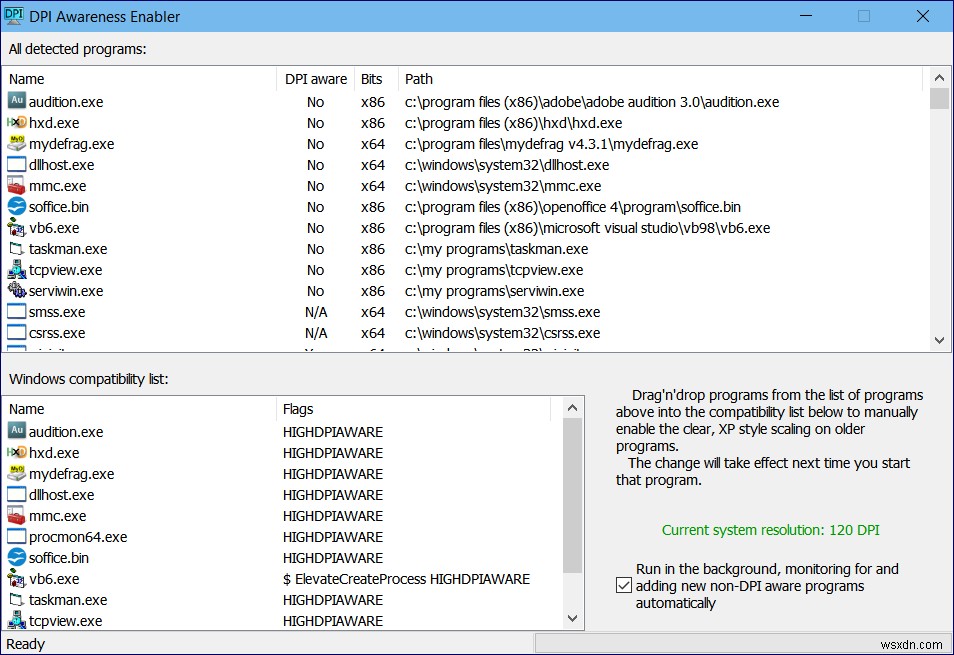Click compatibility list scrollbar thumb
Viewport: 954px width, 655px height.
click(573, 496)
